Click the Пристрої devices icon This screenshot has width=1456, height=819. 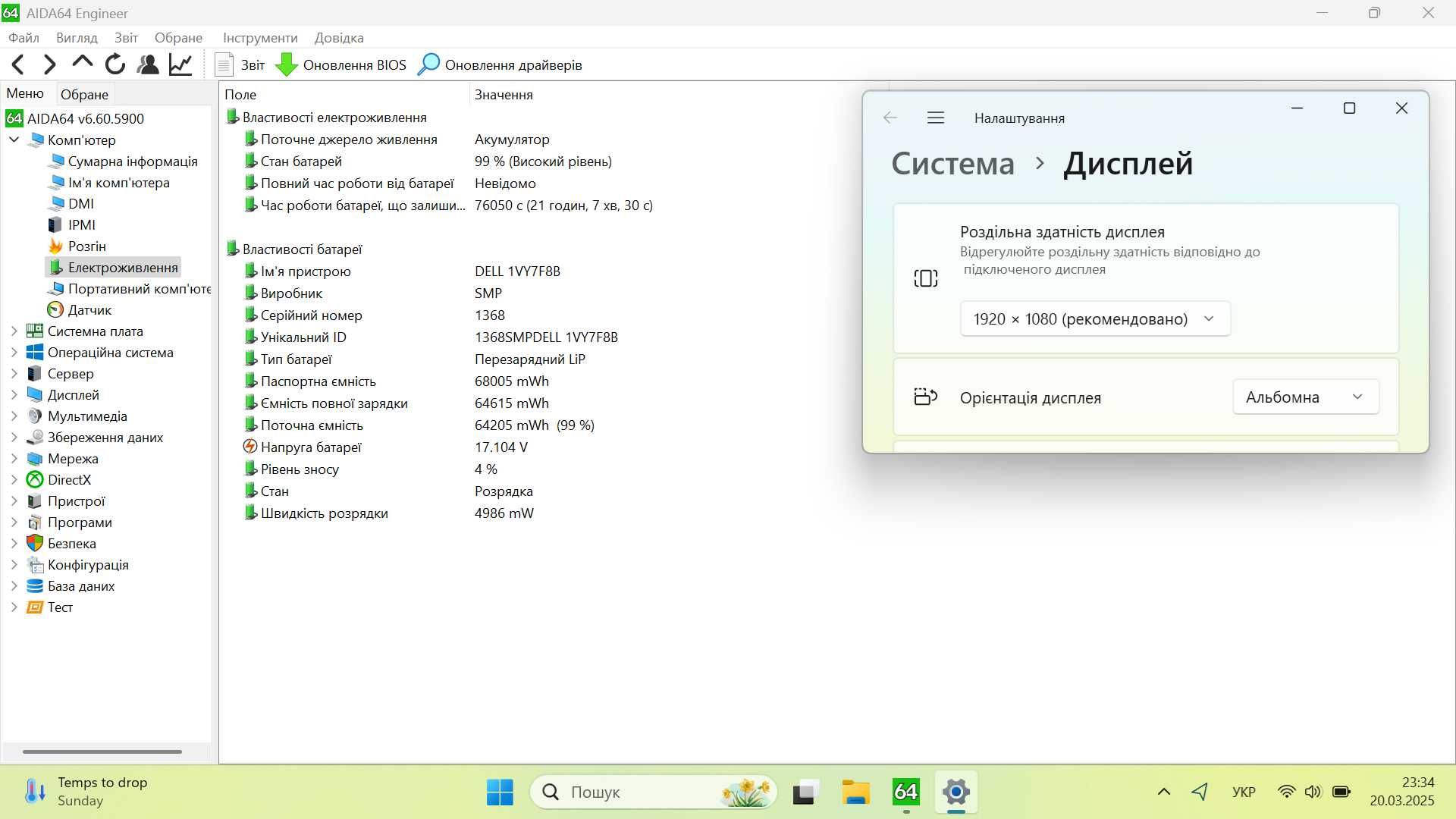35,501
